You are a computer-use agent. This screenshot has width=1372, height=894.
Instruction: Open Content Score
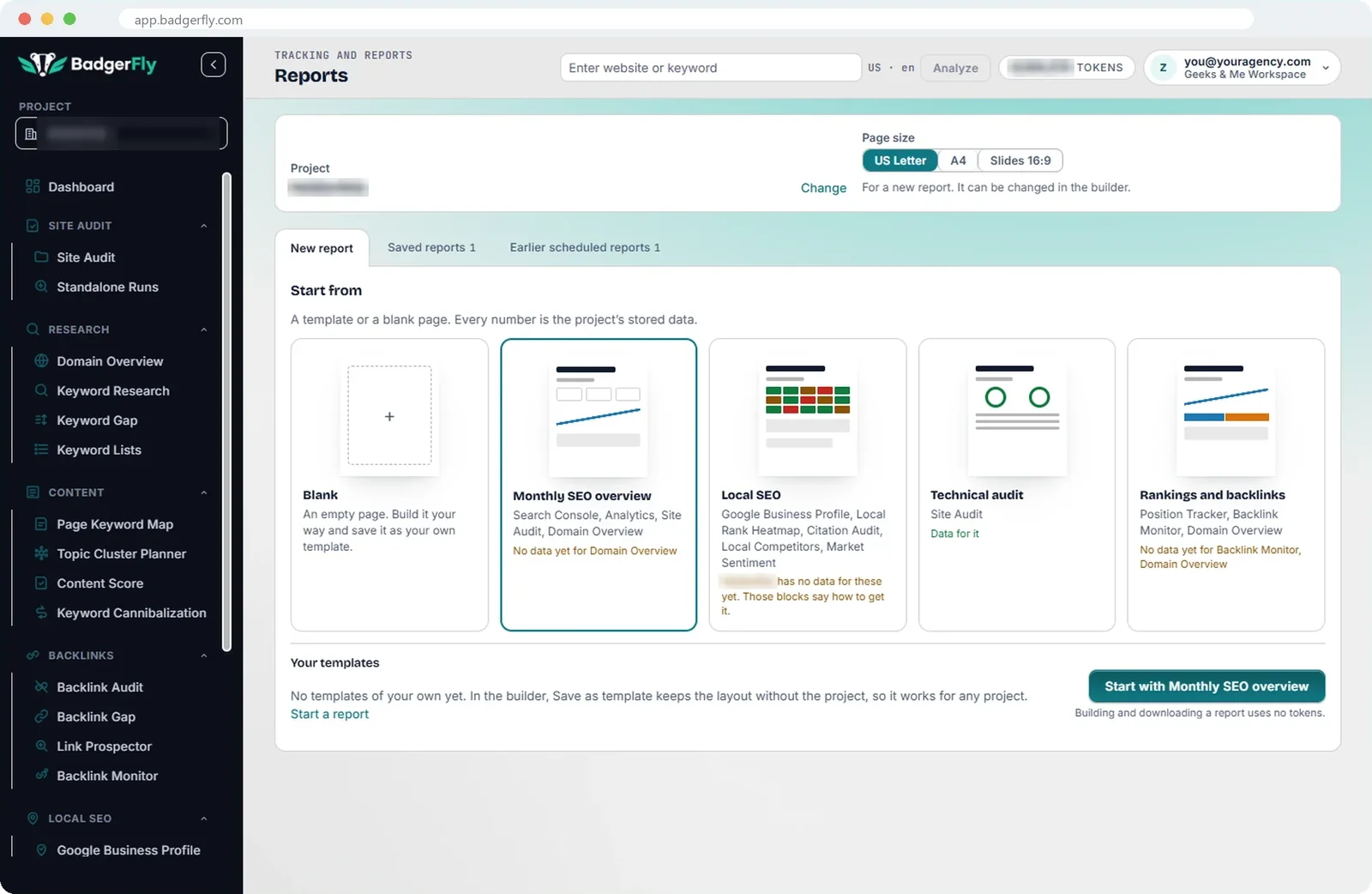coord(99,583)
